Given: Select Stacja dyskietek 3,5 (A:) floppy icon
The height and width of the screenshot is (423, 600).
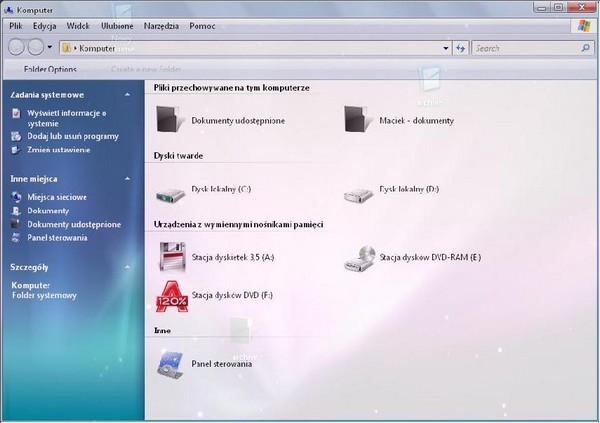Looking at the screenshot, I should tap(171, 257).
